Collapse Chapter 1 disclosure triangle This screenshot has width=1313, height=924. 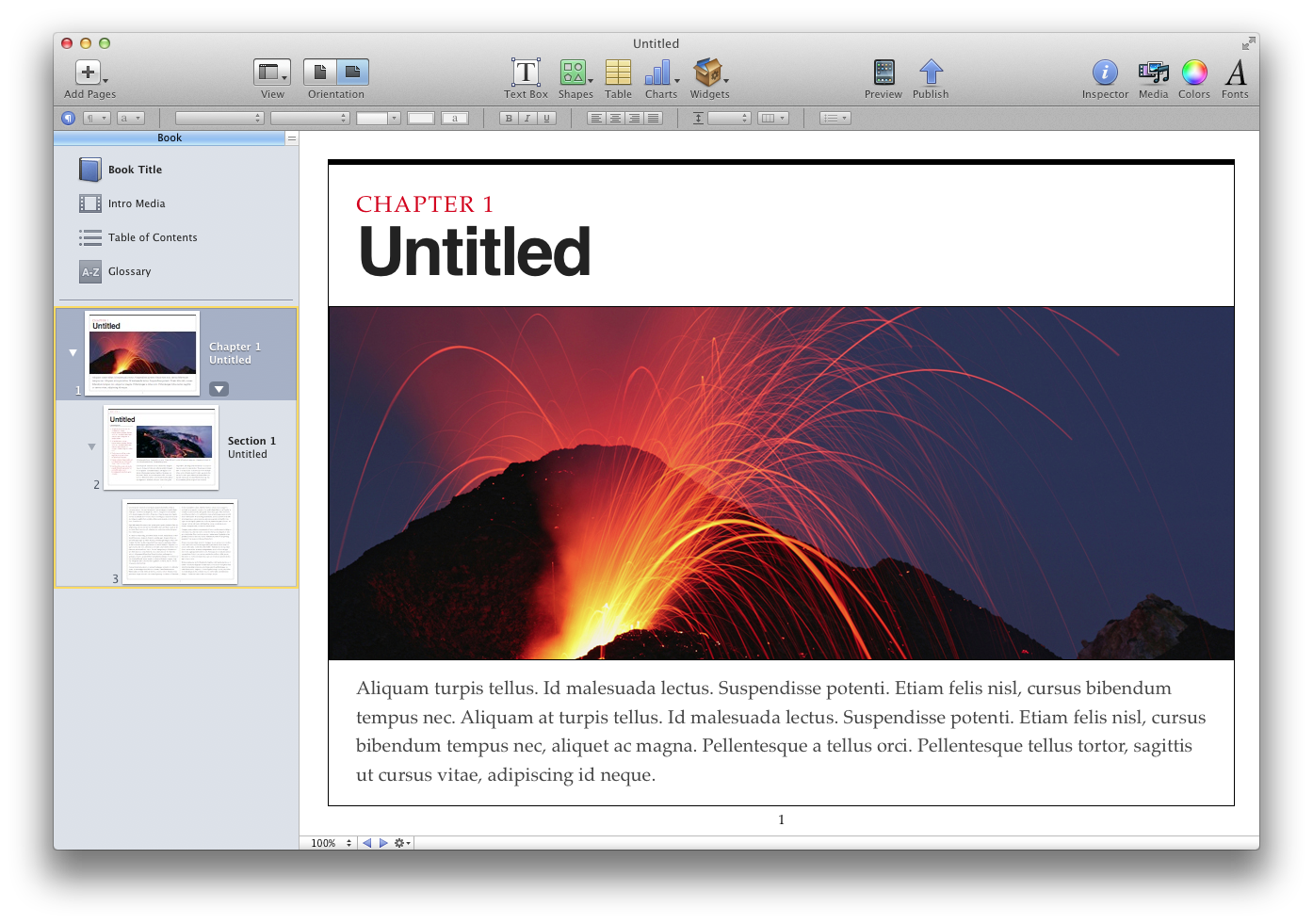(x=73, y=353)
